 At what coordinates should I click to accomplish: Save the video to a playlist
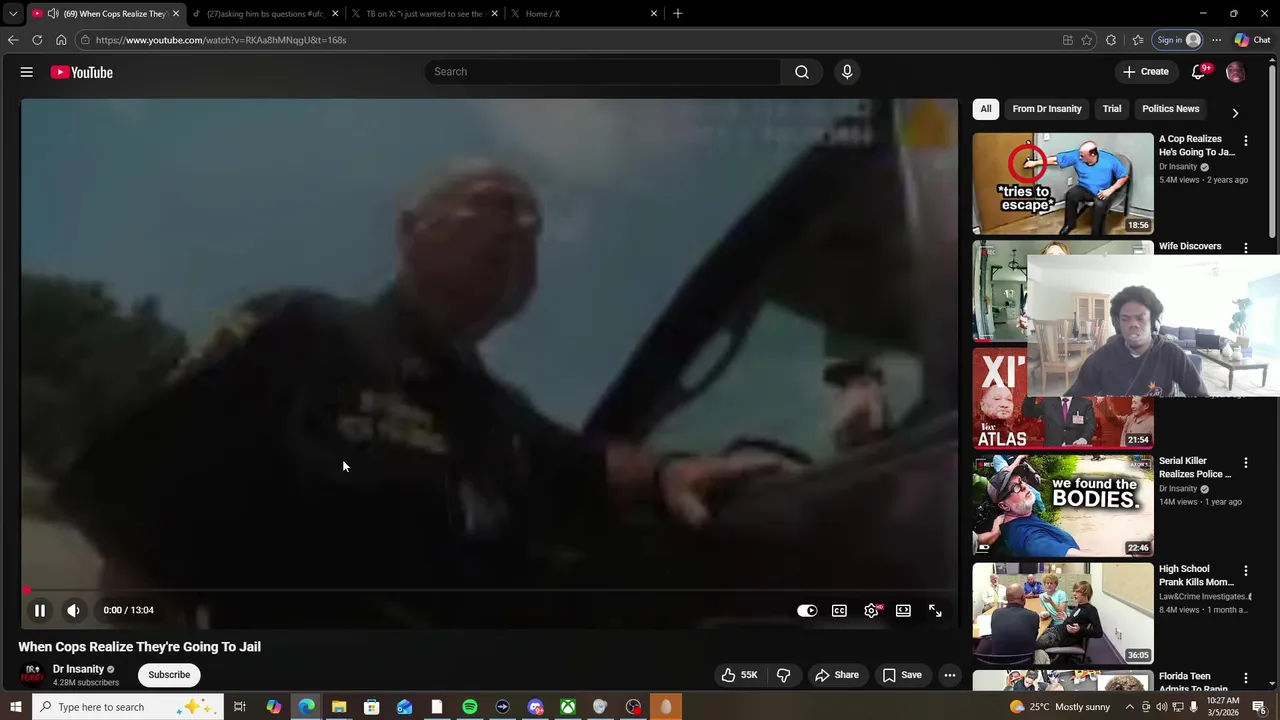coord(902,675)
